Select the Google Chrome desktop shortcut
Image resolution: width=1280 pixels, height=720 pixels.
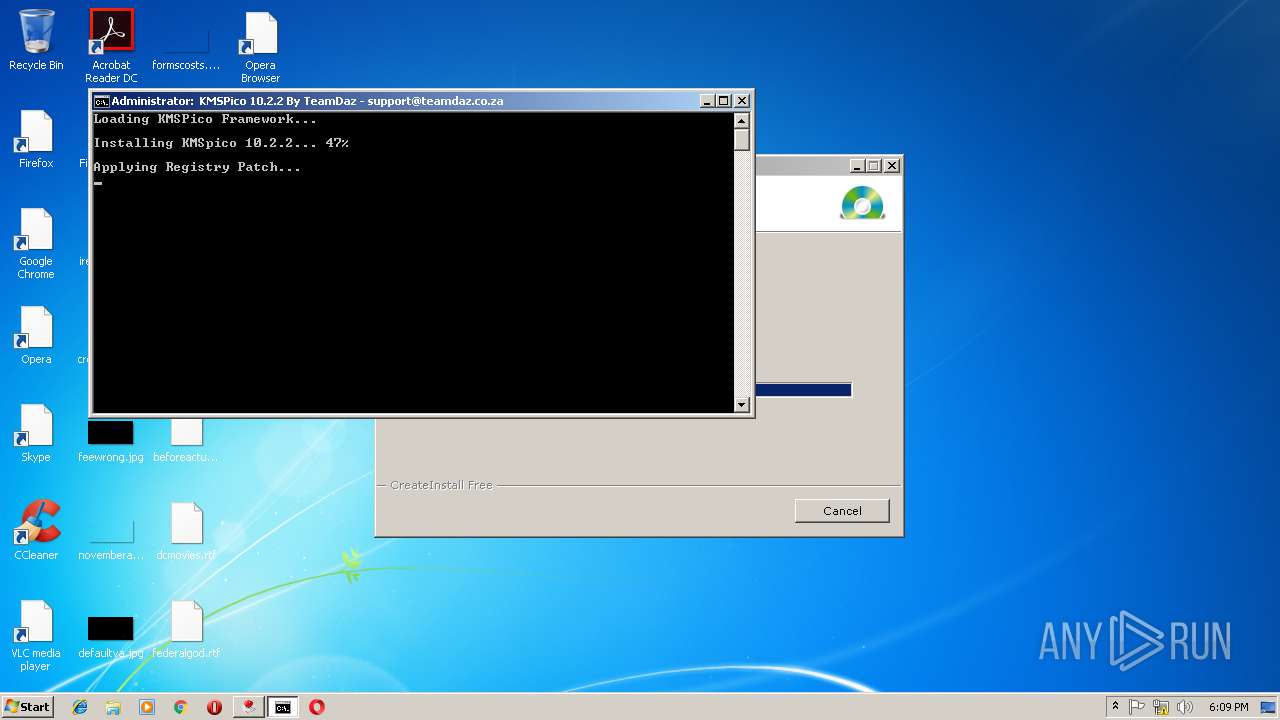[36, 243]
